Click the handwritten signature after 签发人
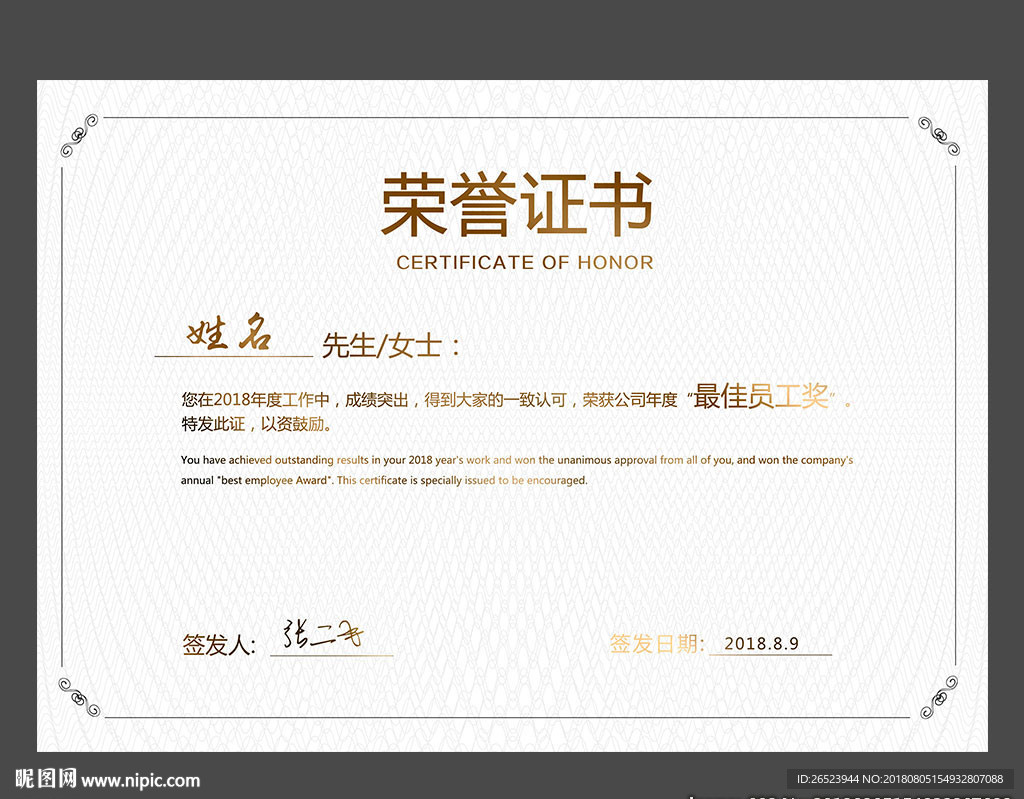Screen dimensions: 1024x799 coord(323,634)
